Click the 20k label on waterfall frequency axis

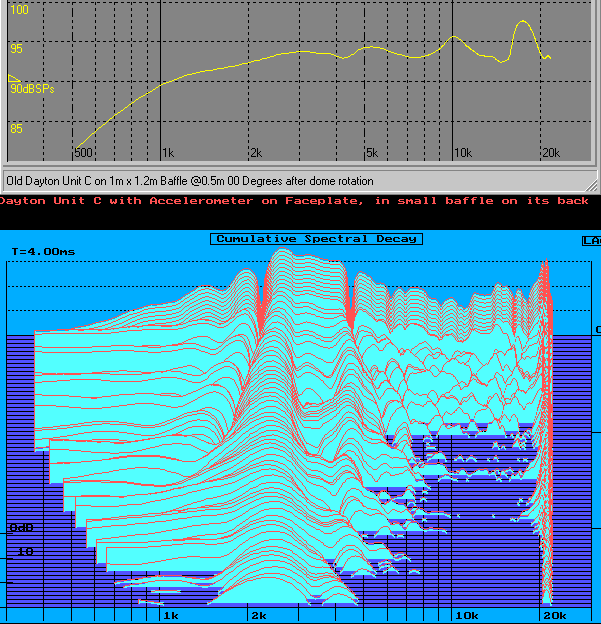[x=555, y=615]
